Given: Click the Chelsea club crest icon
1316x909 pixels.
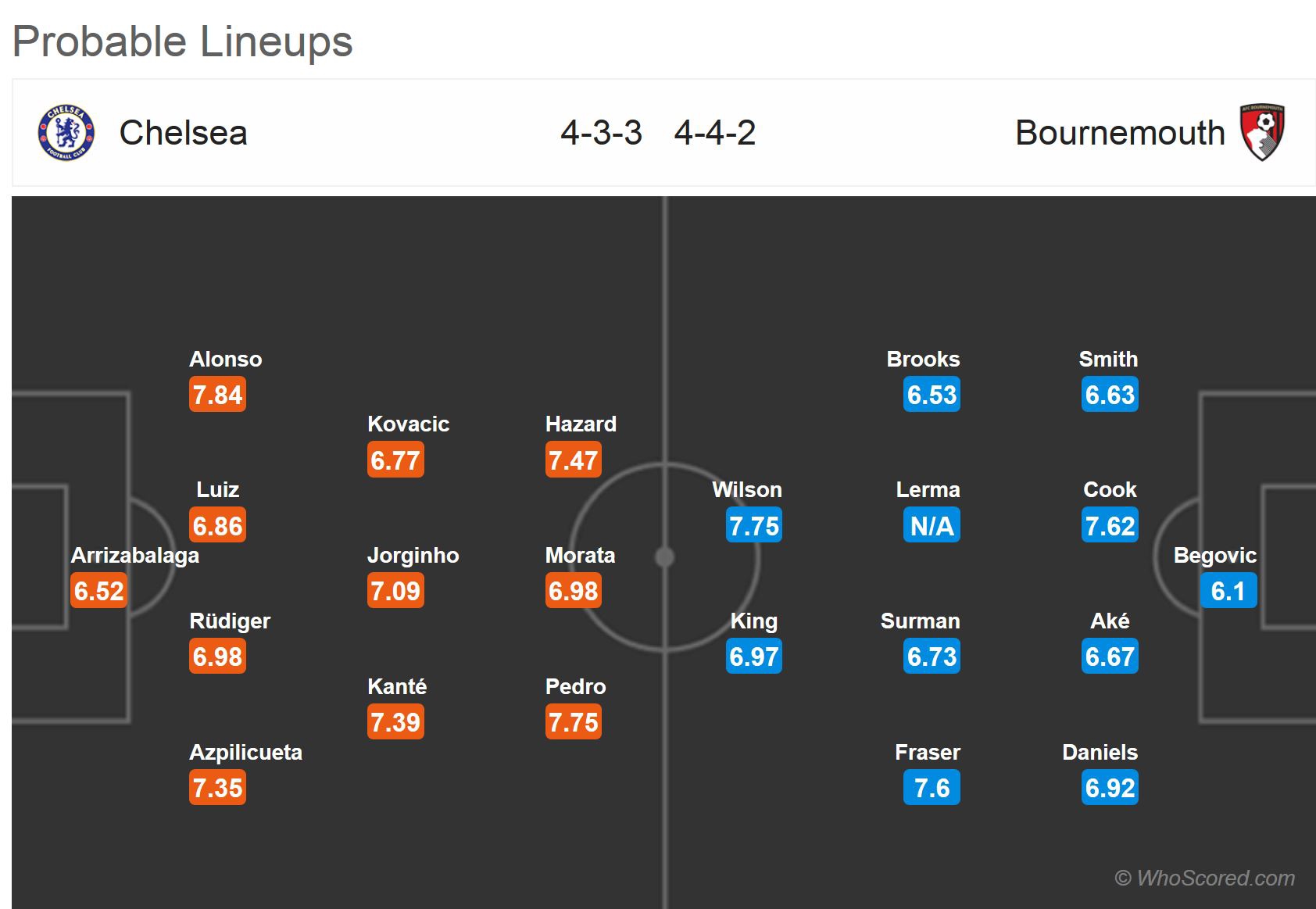Looking at the screenshot, I should pos(66,133).
